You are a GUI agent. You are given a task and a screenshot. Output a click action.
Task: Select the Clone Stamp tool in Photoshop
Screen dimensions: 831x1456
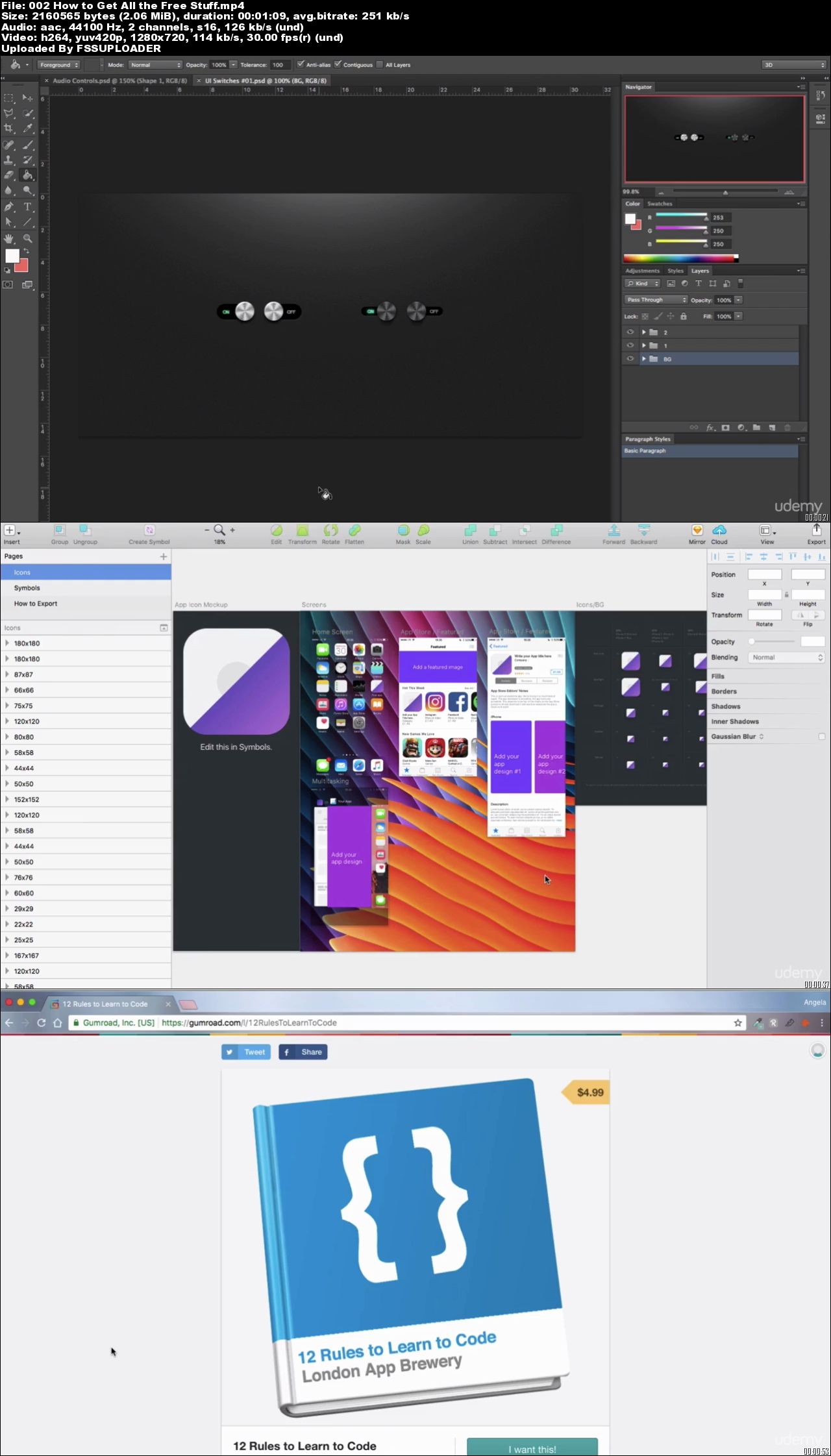coord(9,160)
